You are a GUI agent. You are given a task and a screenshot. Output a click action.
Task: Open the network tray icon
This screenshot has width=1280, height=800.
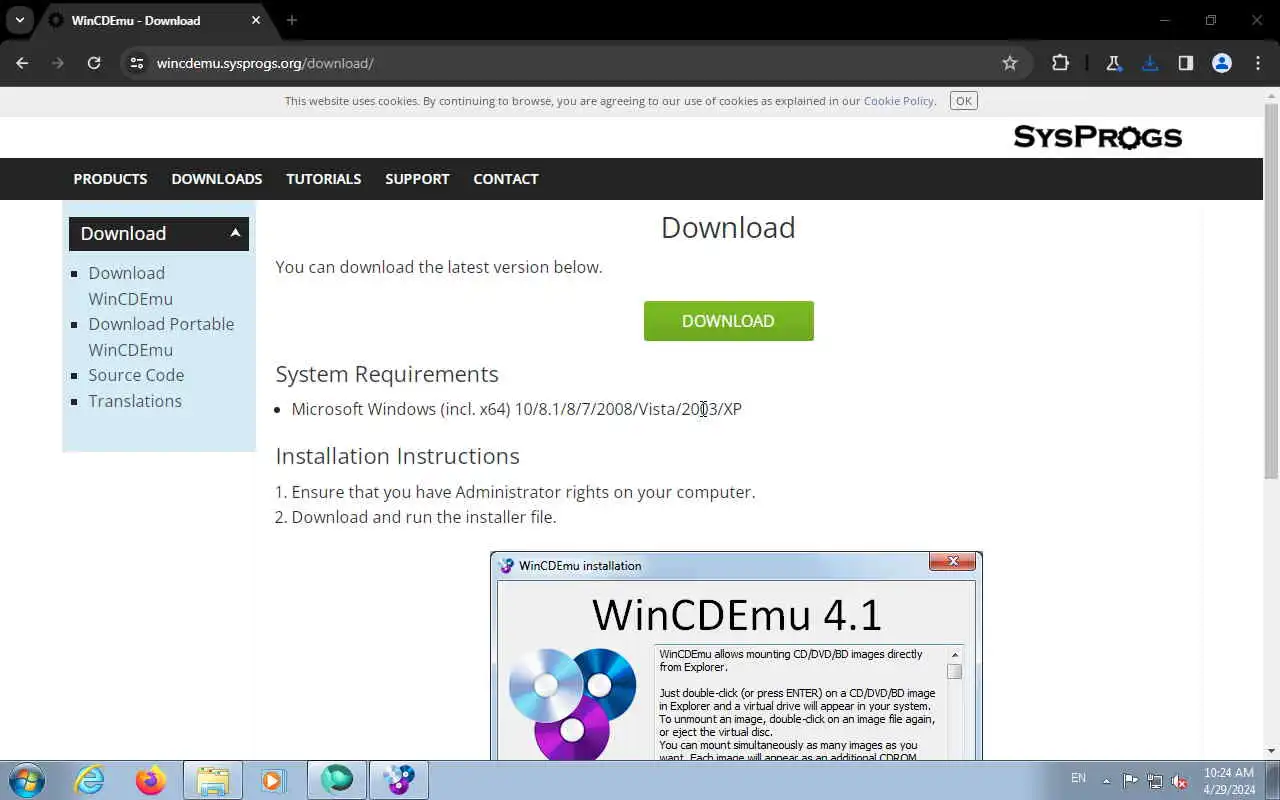[1155, 780]
